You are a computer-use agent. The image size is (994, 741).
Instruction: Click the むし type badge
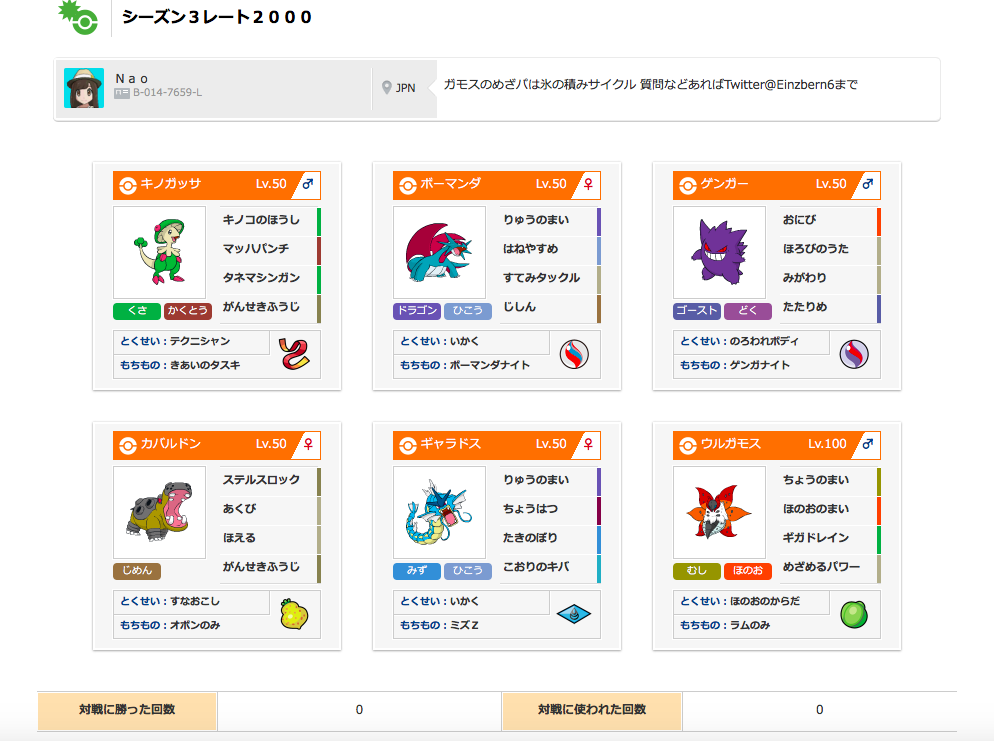[x=697, y=570]
